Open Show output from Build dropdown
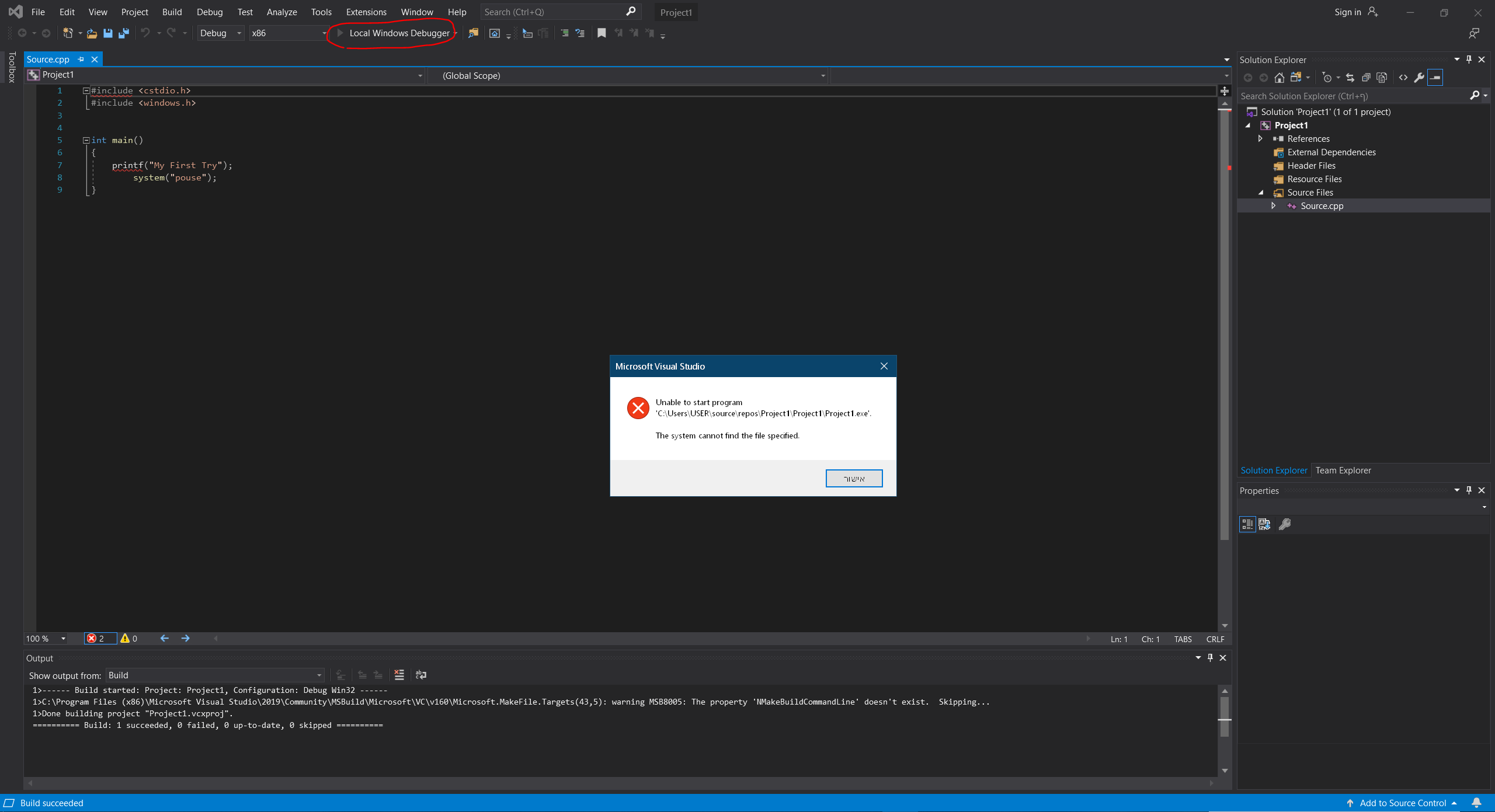1495x812 pixels. click(x=214, y=675)
